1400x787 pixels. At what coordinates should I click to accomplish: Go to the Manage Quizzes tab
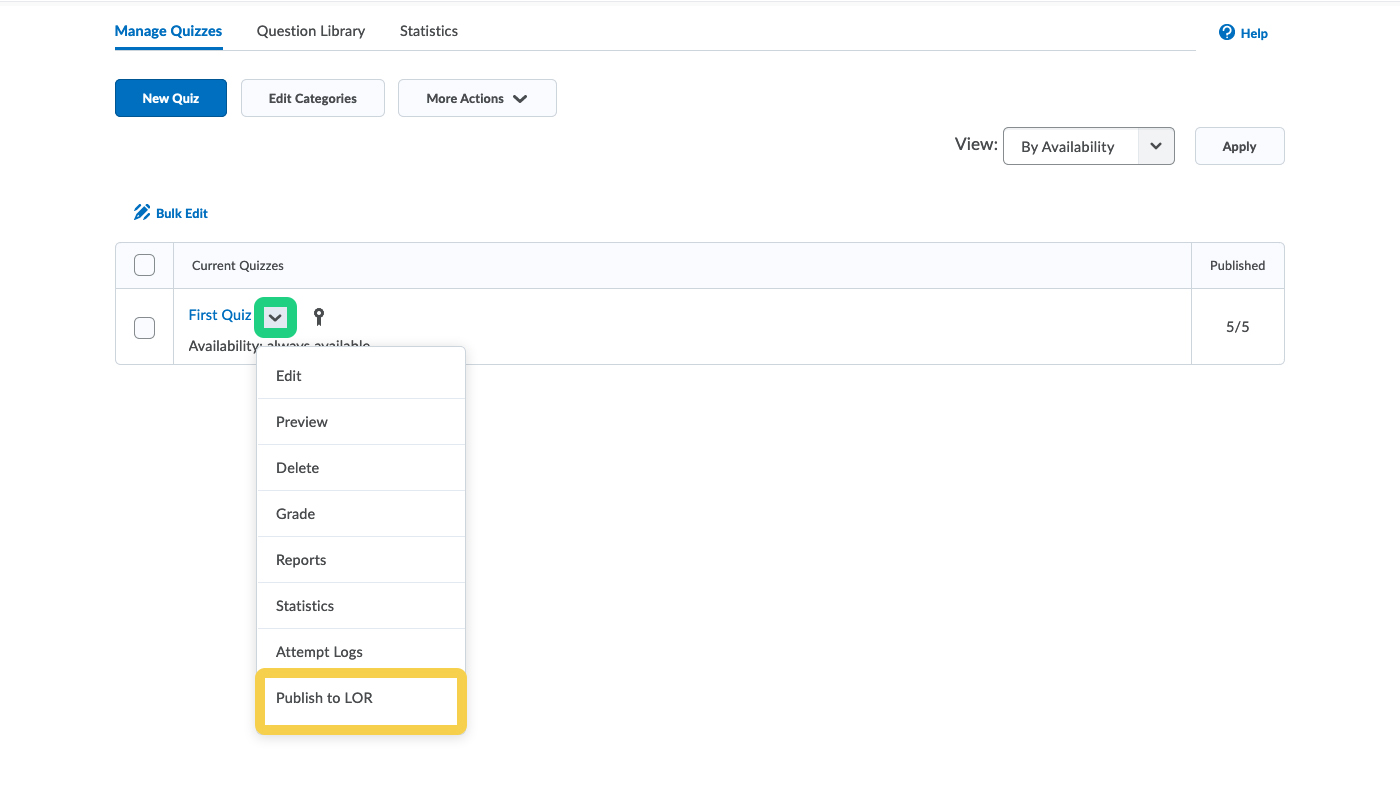(x=168, y=31)
